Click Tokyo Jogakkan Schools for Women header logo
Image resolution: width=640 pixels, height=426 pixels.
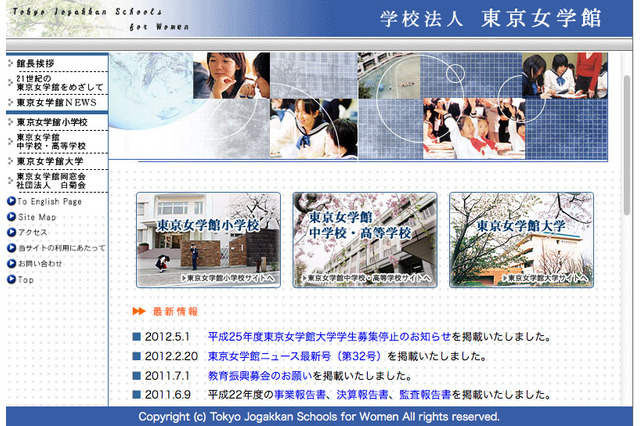[100, 19]
